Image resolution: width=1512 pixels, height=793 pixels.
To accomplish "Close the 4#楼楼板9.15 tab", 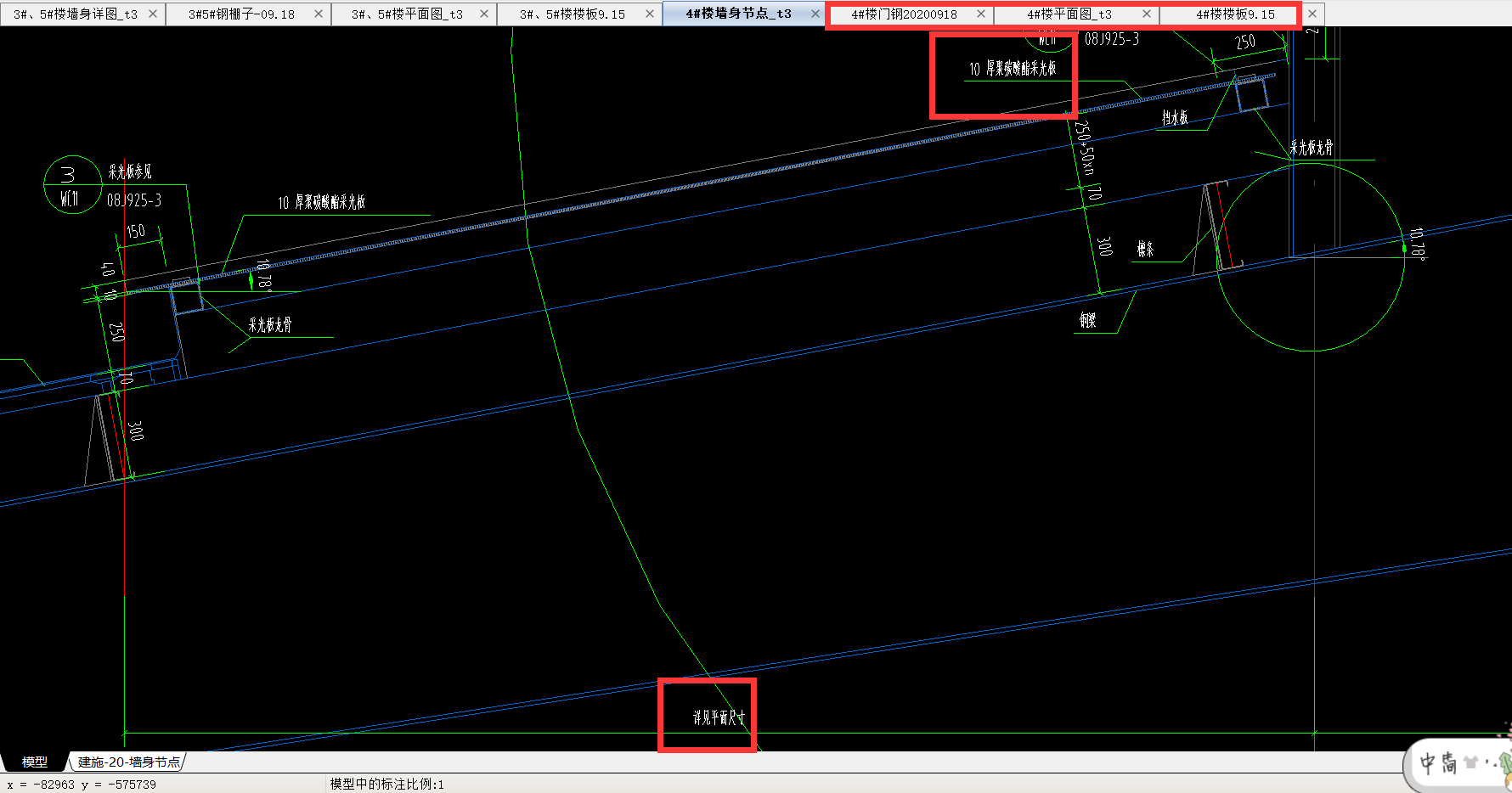I will pos(1312,14).
